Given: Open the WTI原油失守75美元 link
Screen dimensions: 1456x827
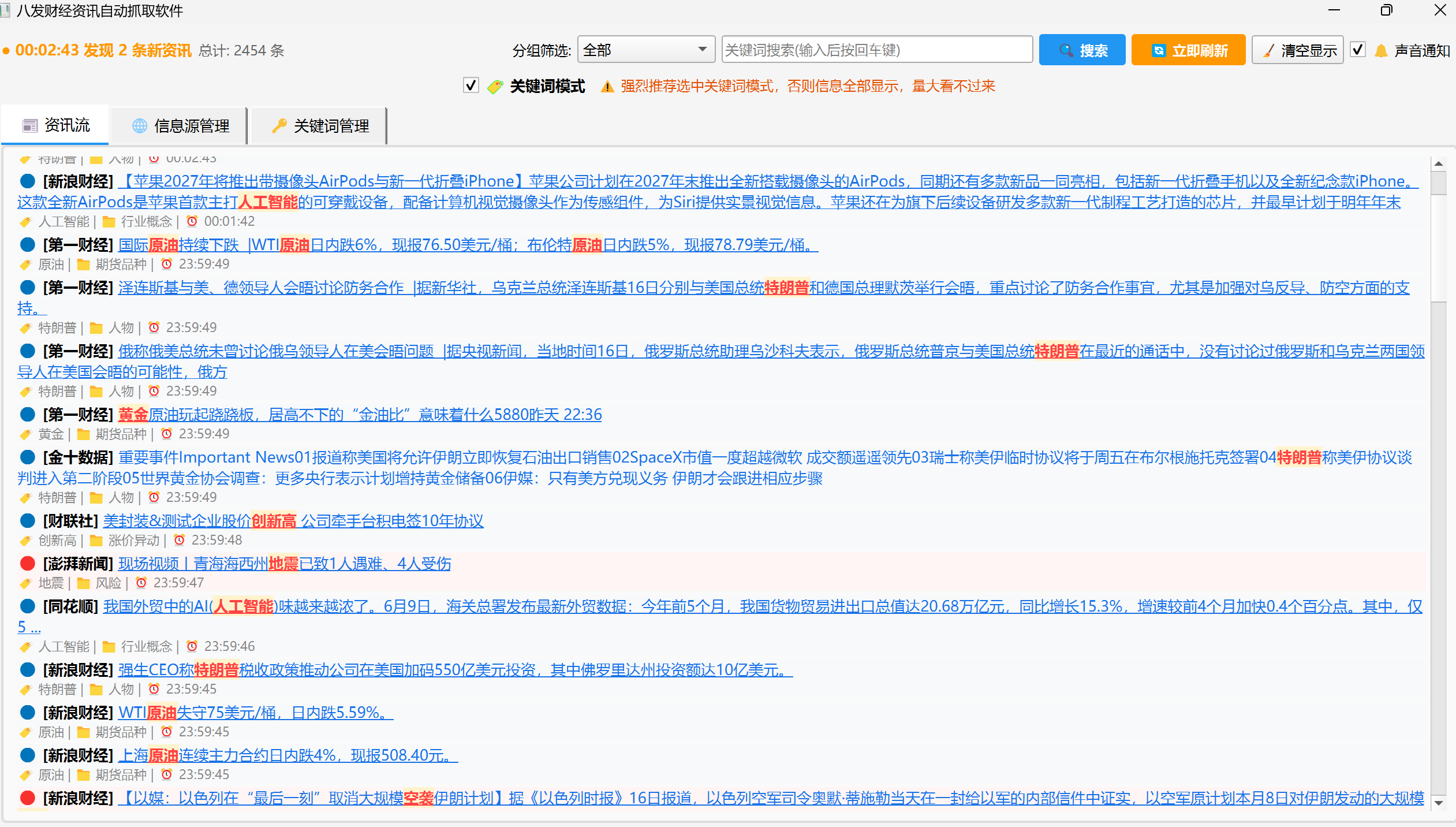Looking at the screenshot, I should (x=256, y=713).
